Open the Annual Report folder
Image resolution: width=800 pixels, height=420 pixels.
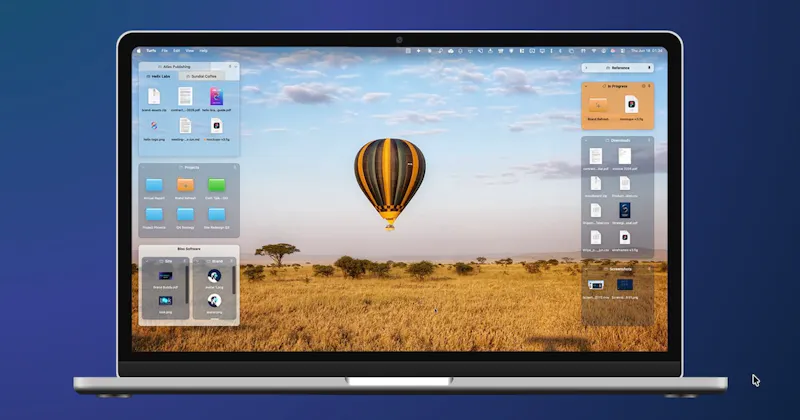[154, 185]
